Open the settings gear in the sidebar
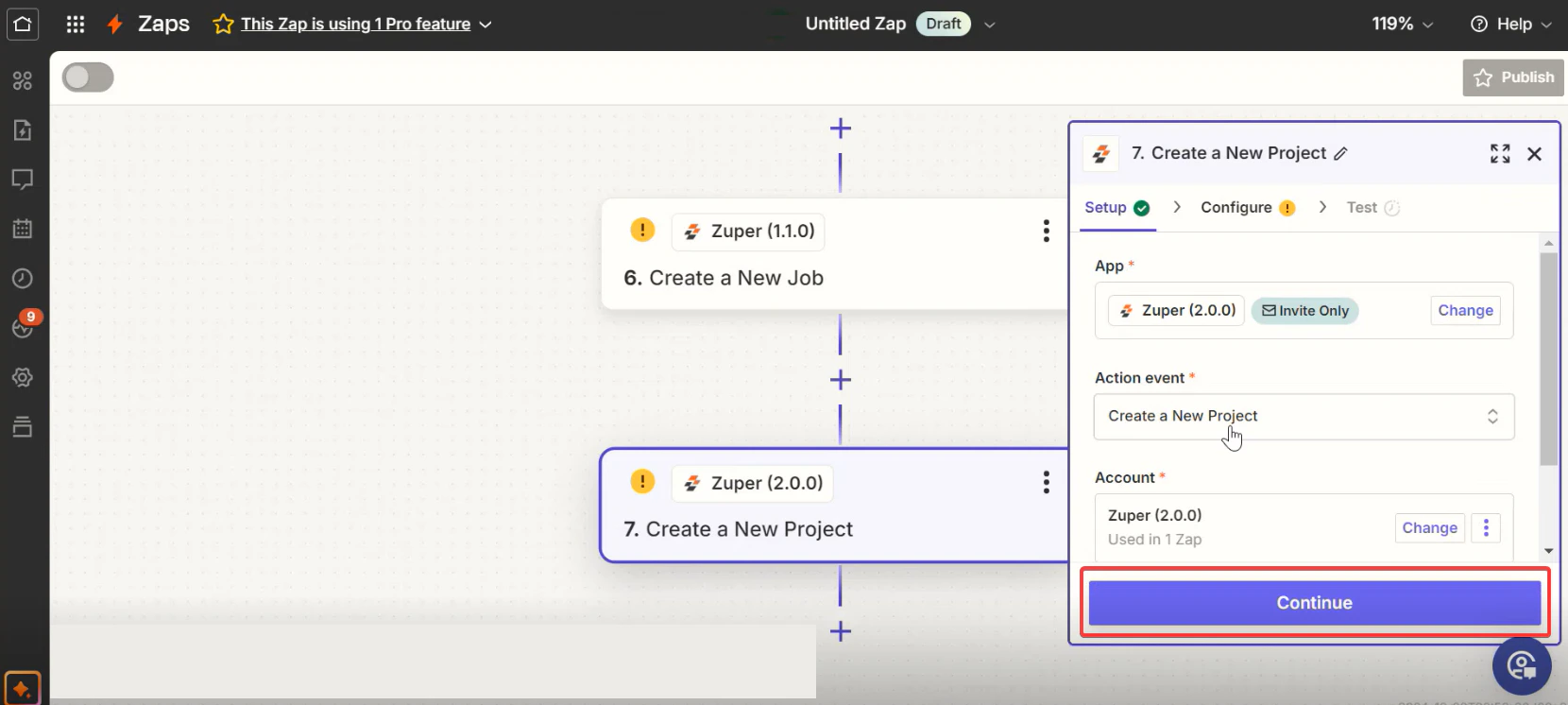 (x=23, y=377)
